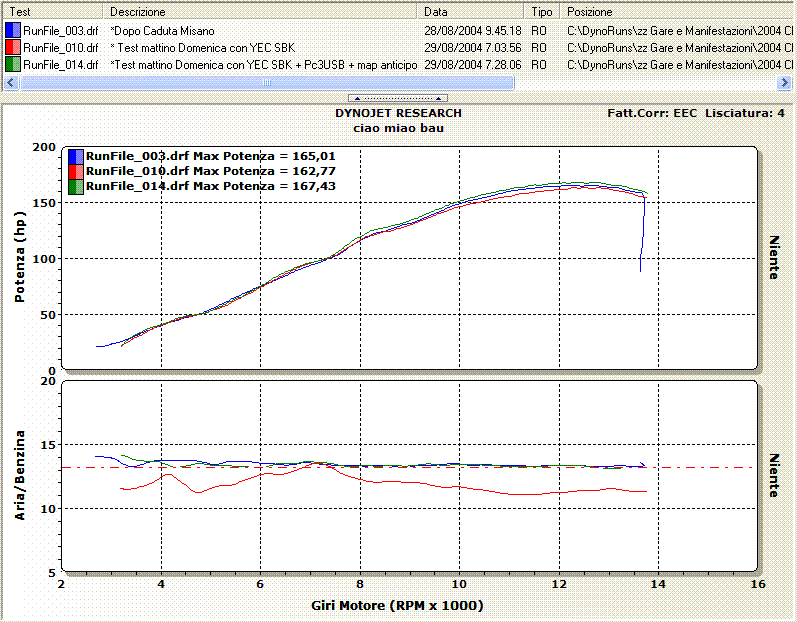Viewport: 797px width, 622px height.
Task: Sort list by Test column header
Action: pos(53,12)
